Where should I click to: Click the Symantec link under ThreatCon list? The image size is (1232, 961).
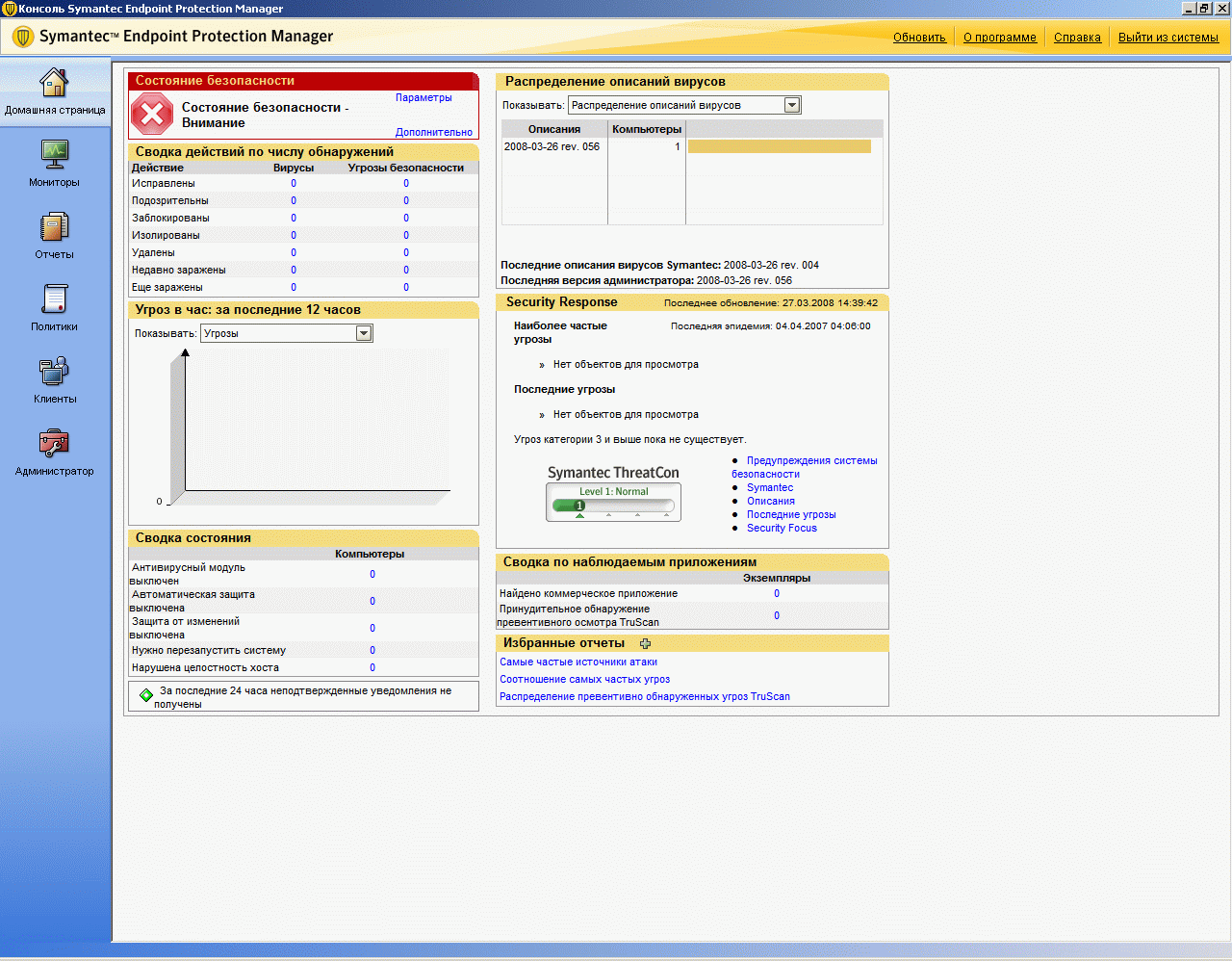[x=770, y=487]
